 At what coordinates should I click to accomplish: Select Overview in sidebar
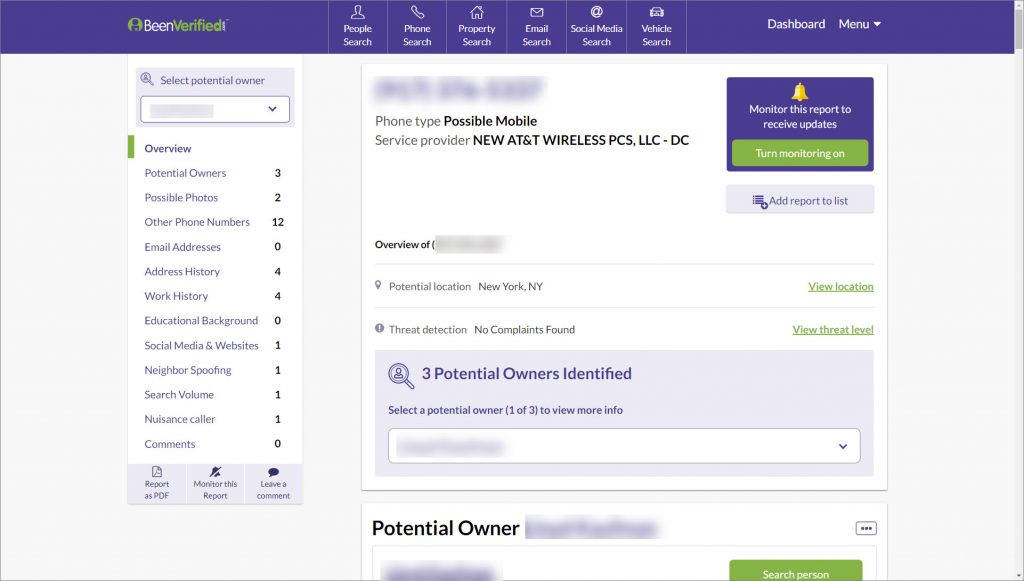pos(168,148)
